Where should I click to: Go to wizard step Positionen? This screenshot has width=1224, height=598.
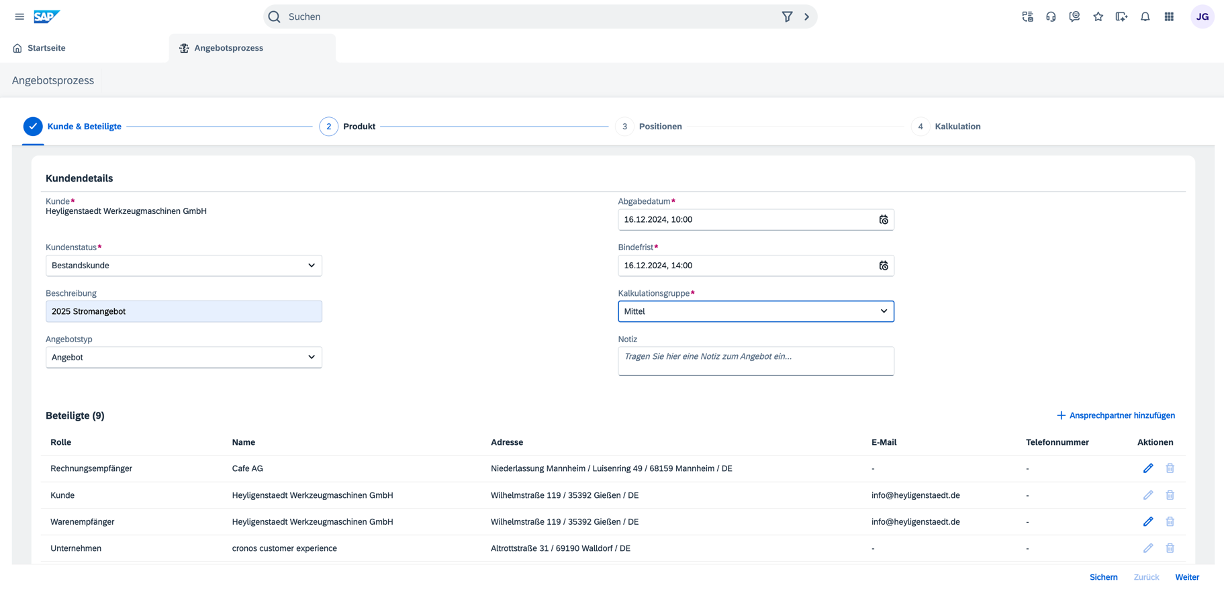click(x=659, y=127)
